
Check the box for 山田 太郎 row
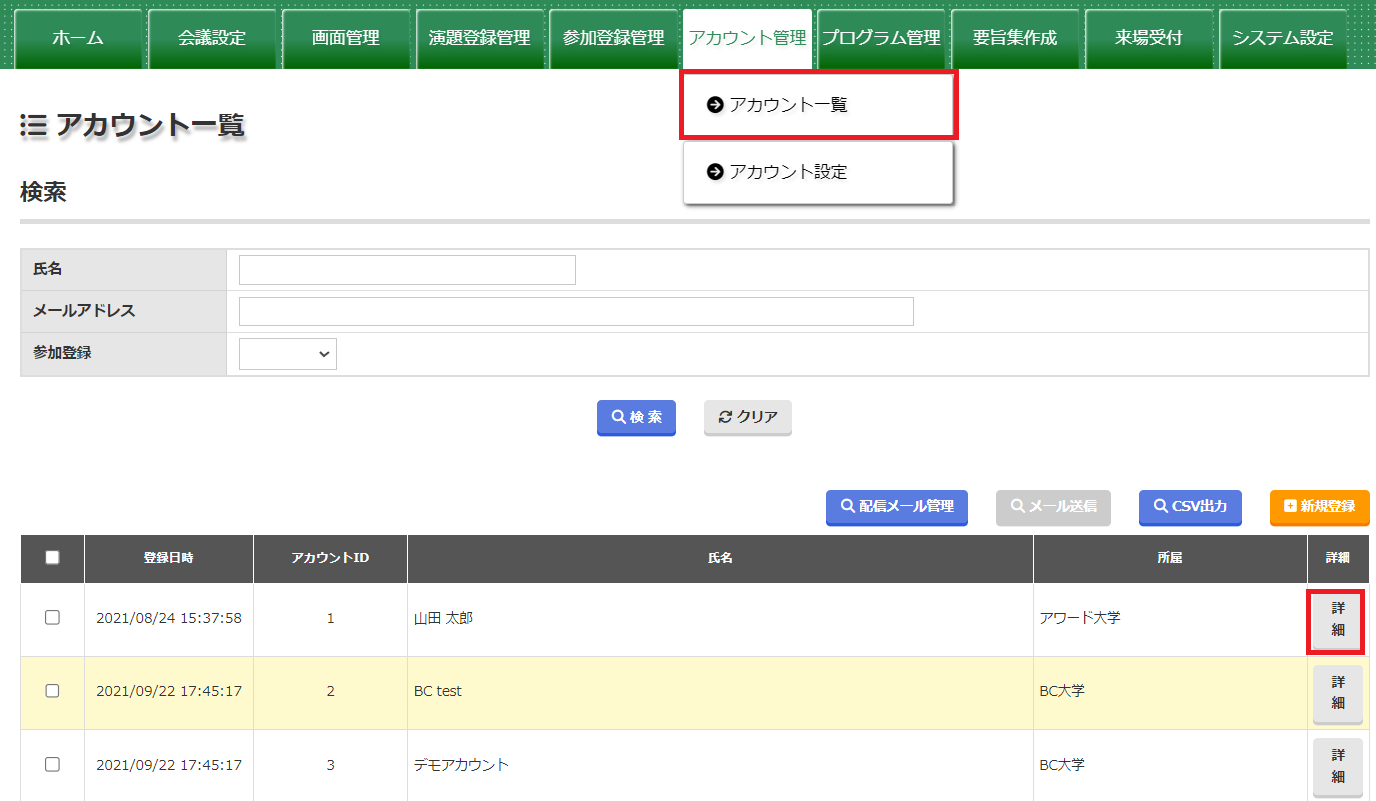click(x=52, y=618)
